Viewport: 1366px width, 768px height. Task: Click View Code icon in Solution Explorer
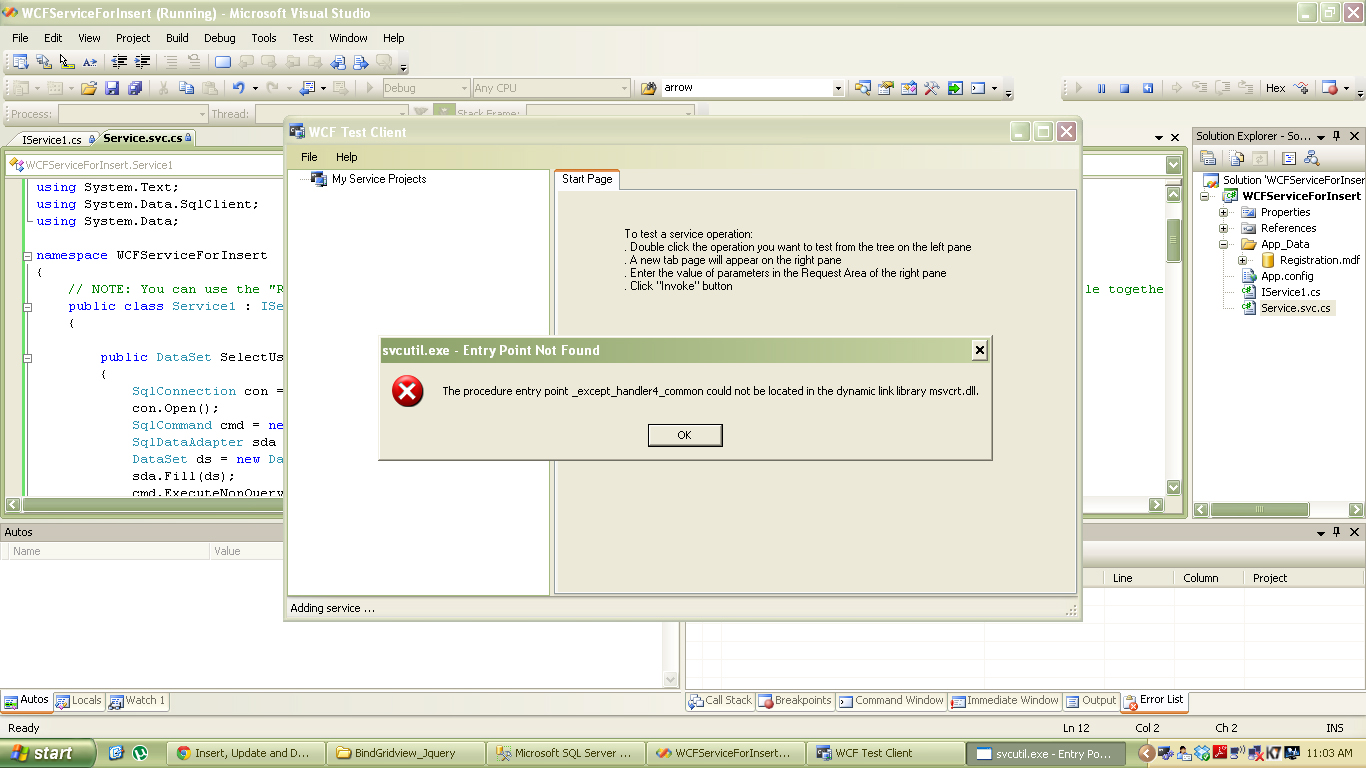(x=1289, y=158)
